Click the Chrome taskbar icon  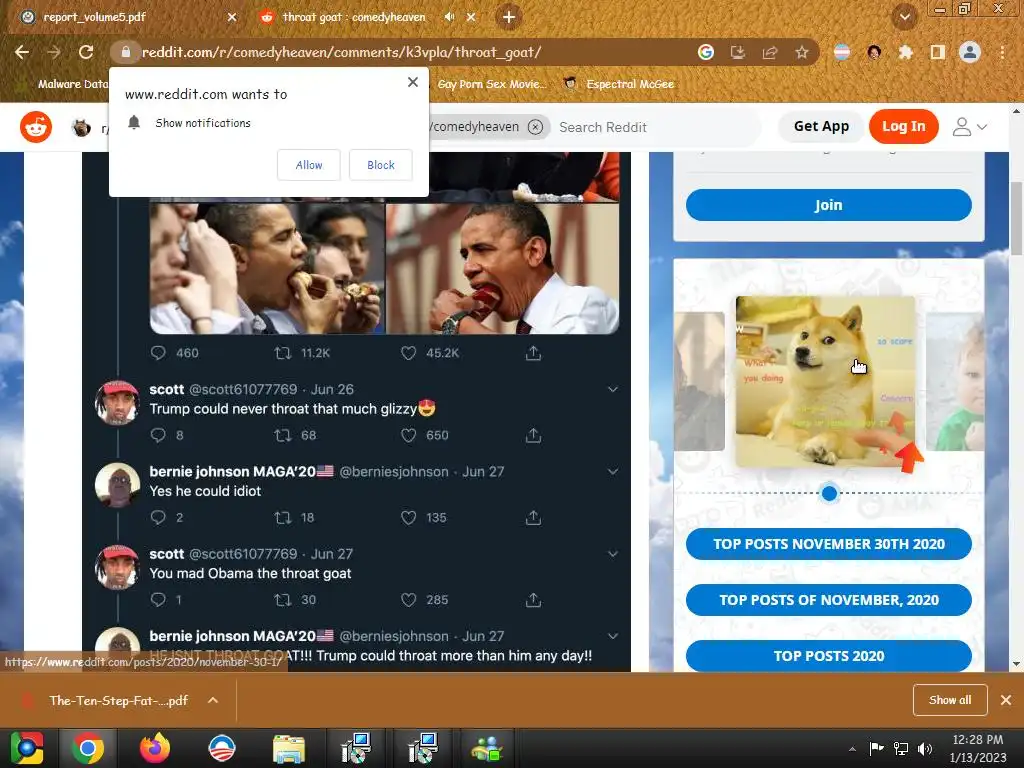coord(88,748)
